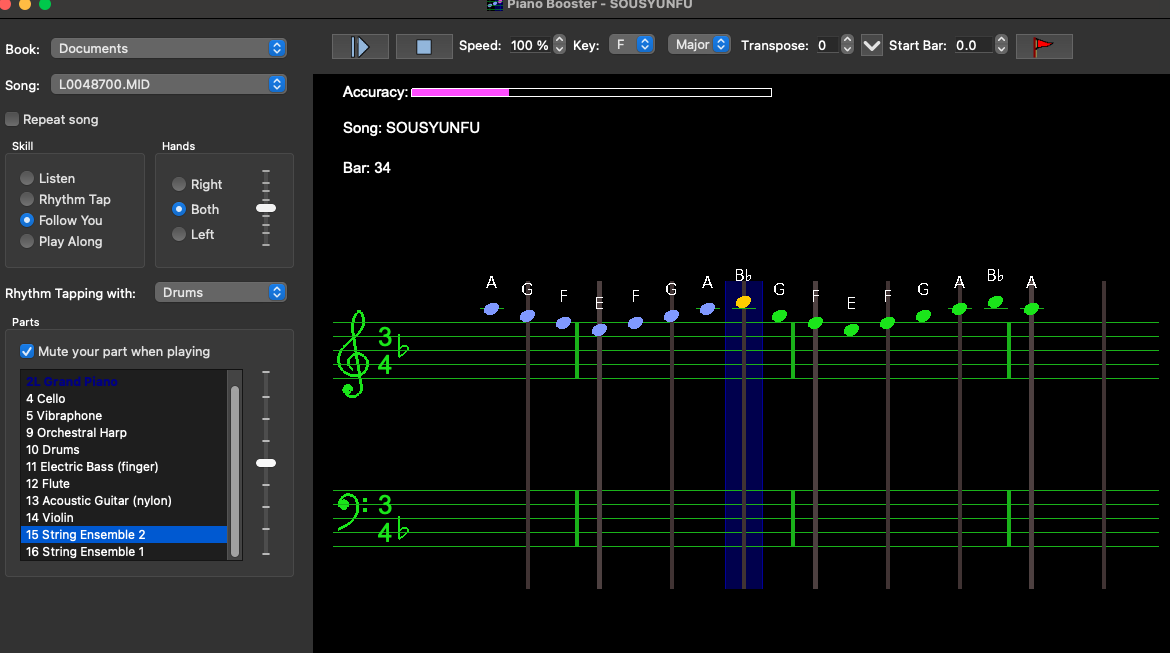Screen dimensions: 1170x653
Task: Uncheck Mute your part when playing
Action: (x=27, y=352)
